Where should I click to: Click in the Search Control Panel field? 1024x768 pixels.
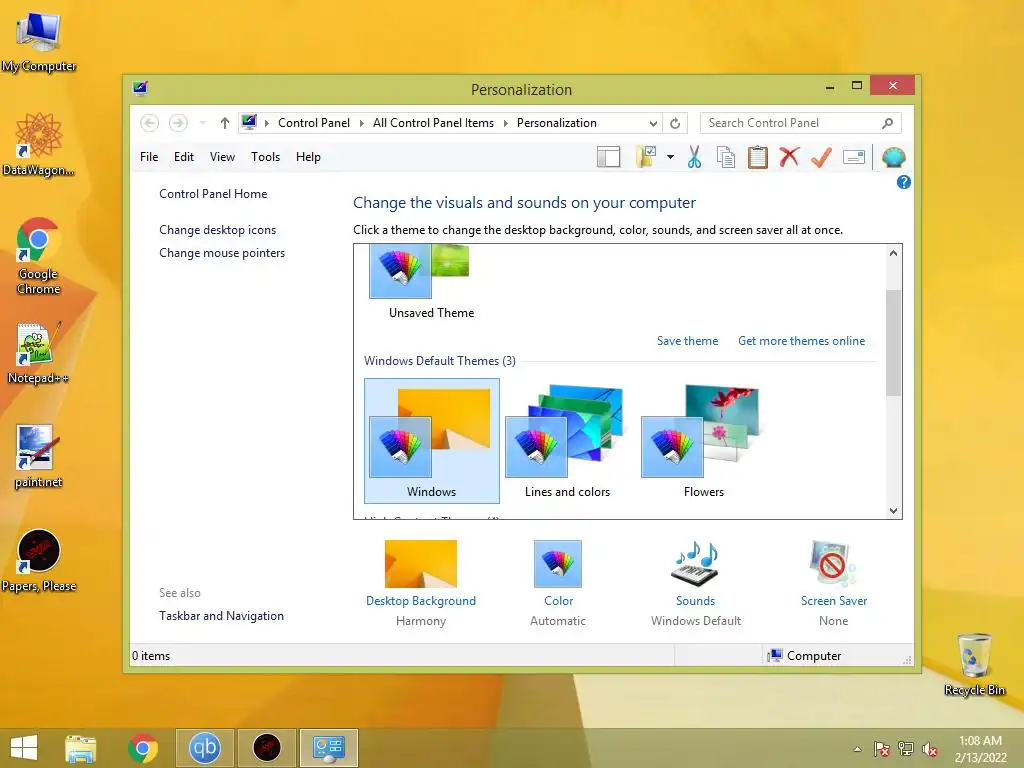[801, 123]
